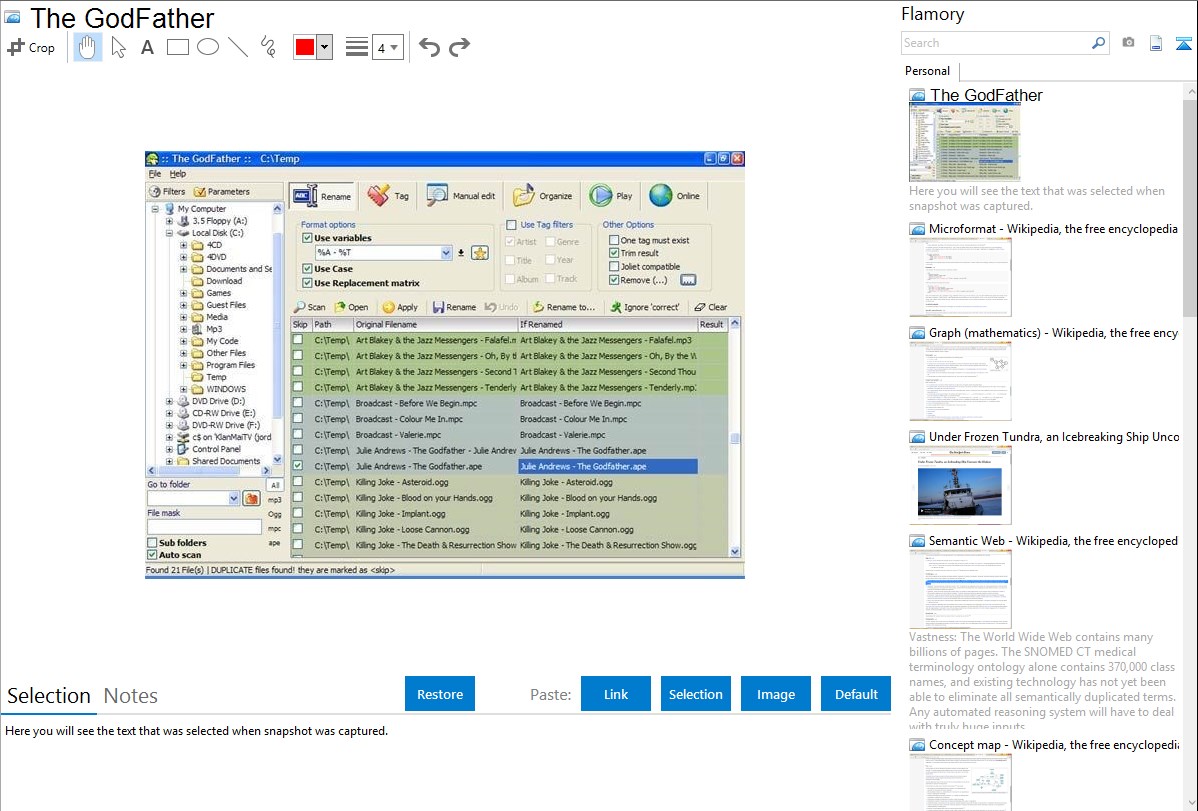Open Manual edit in GodFather
The height and width of the screenshot is (811, 1198).
(461, 196)
